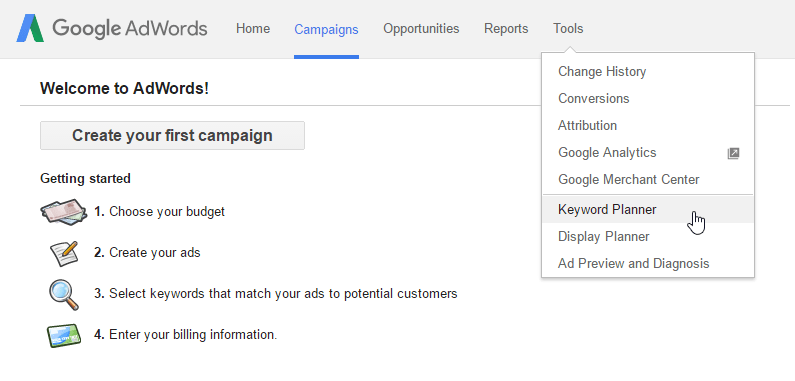Click the notepad and pencil ads icon
Viewport: 795px width, 381px height.
click(64, 254)
